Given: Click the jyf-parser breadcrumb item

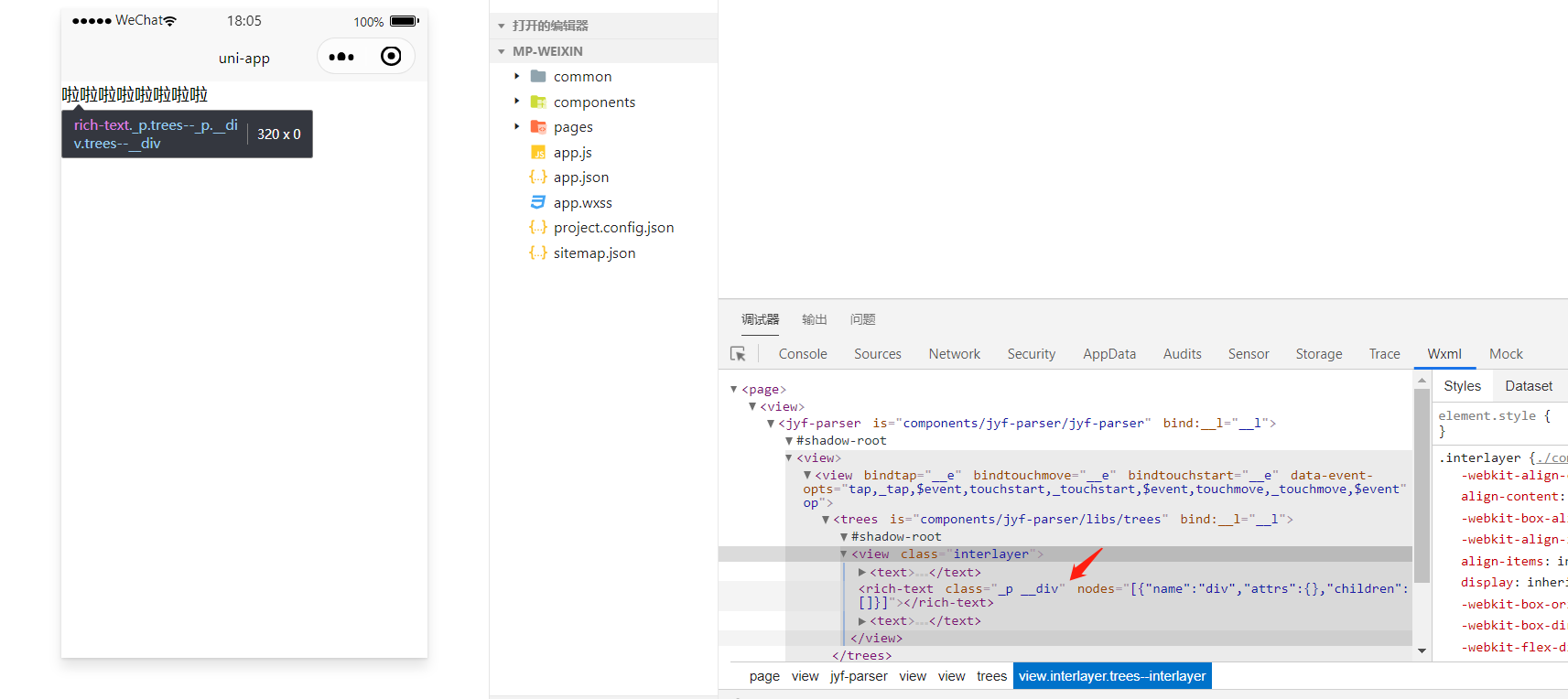Looking at the screenshot, I should tap(859, 676).
